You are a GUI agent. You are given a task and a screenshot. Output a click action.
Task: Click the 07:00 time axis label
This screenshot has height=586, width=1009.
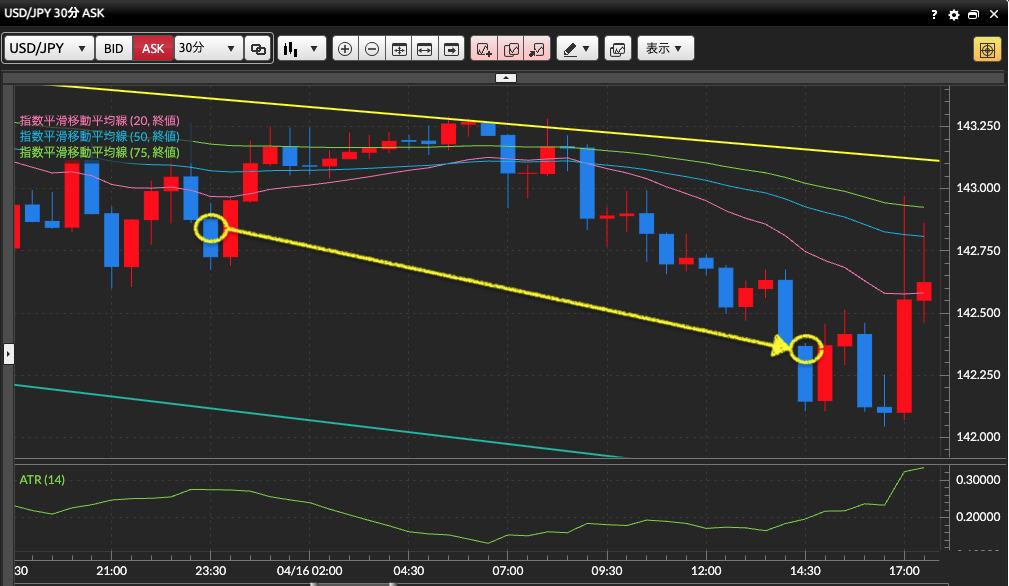click(508, 571)
